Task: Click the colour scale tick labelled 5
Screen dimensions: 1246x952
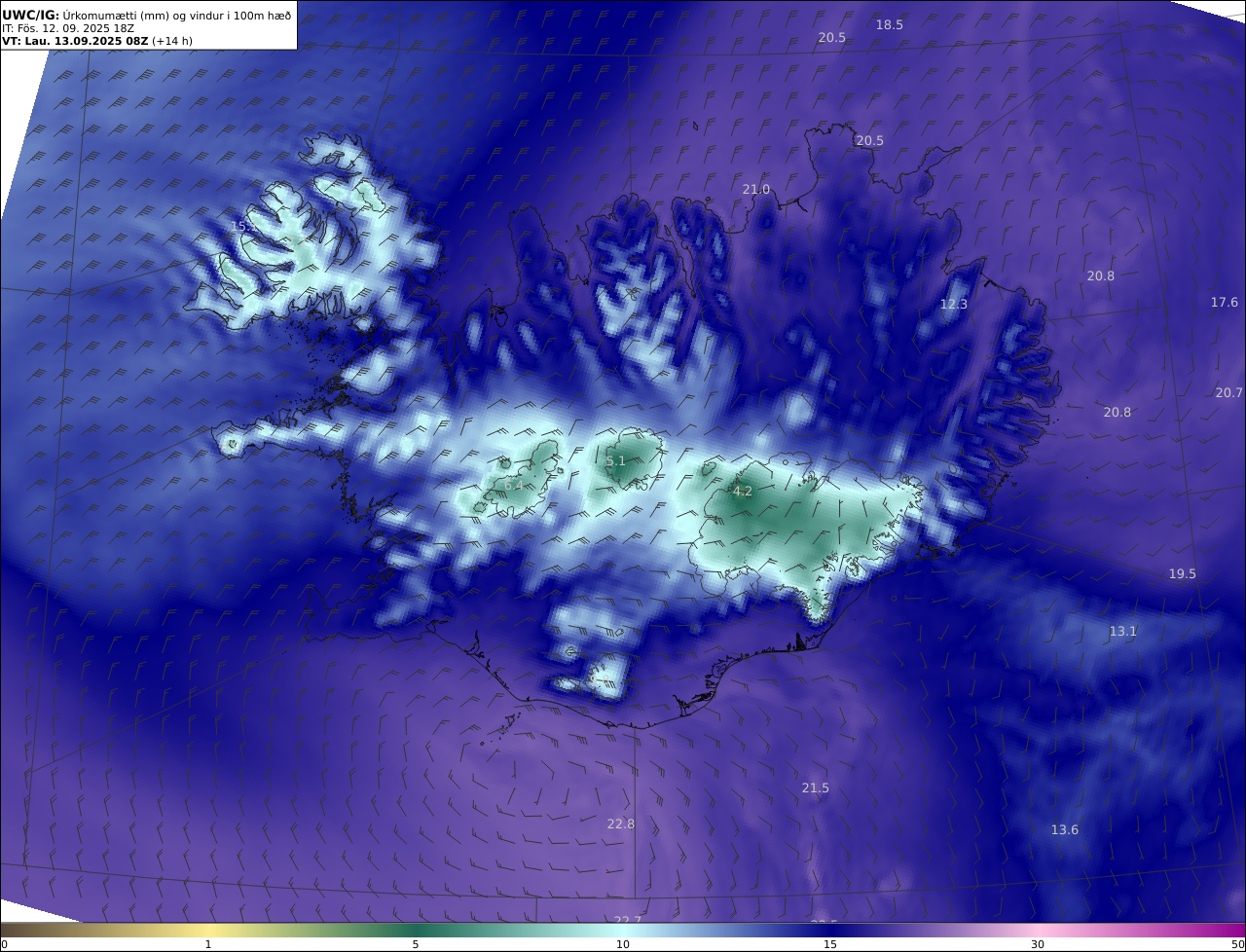Action: (416, 944)
